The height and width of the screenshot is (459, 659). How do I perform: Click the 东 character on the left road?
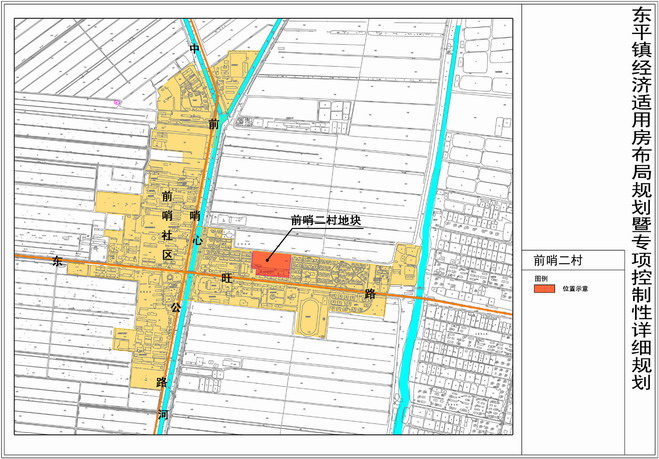pyautogui.click(x=57, y=259)
